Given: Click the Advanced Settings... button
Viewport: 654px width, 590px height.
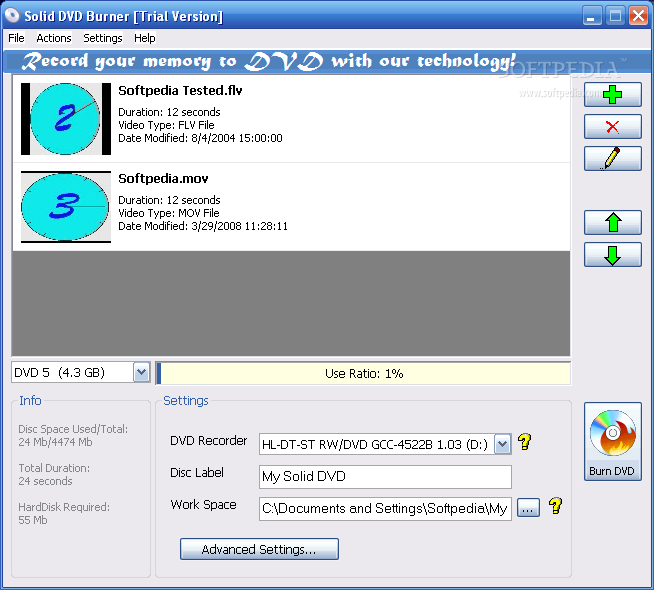Looking at the screenshot, I should pos(259,549).
